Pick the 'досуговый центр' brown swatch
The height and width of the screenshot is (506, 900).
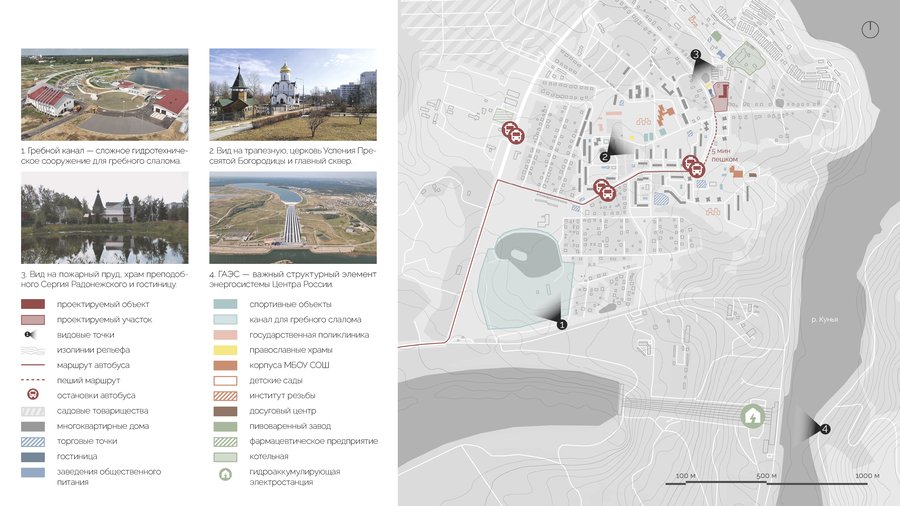(x=225, y=411)
